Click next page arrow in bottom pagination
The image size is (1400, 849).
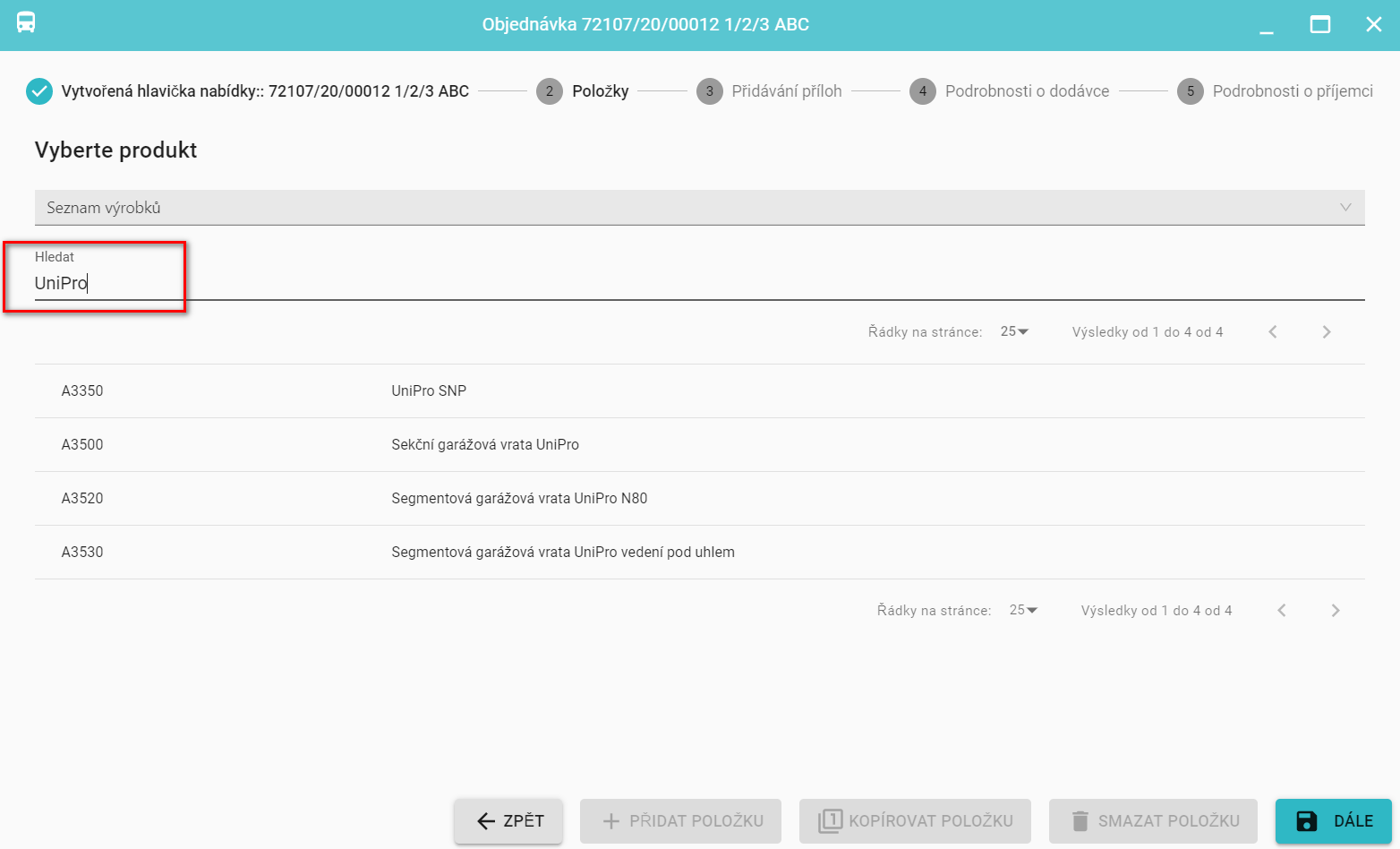tap(1336, 611)
